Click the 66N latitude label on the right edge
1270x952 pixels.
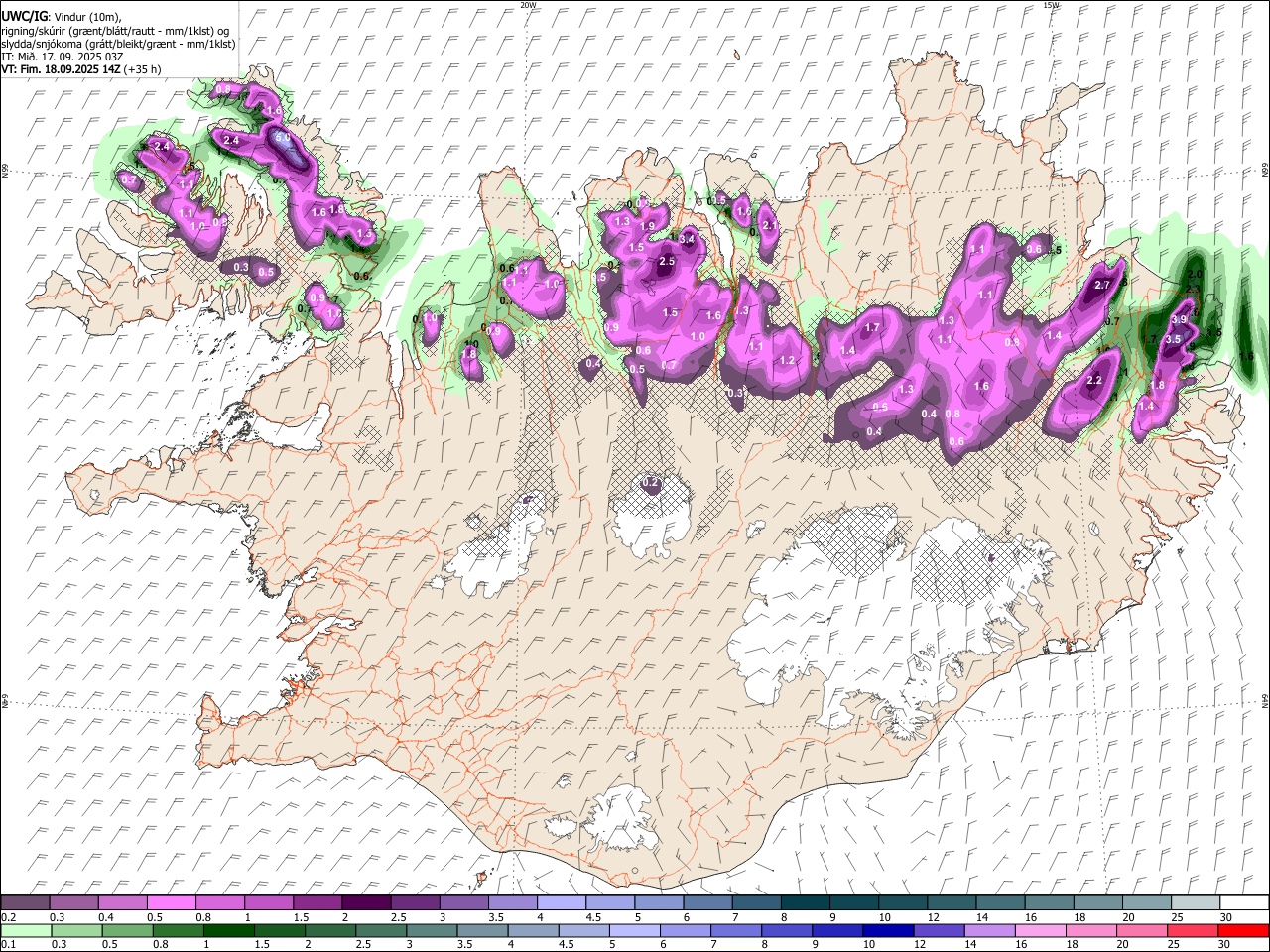pos(1265,171)
